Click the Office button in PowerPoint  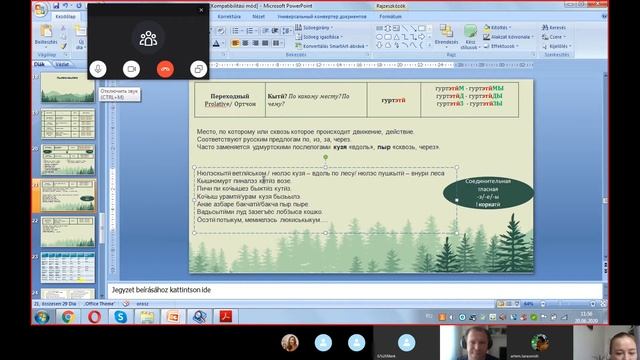(41, 9)
